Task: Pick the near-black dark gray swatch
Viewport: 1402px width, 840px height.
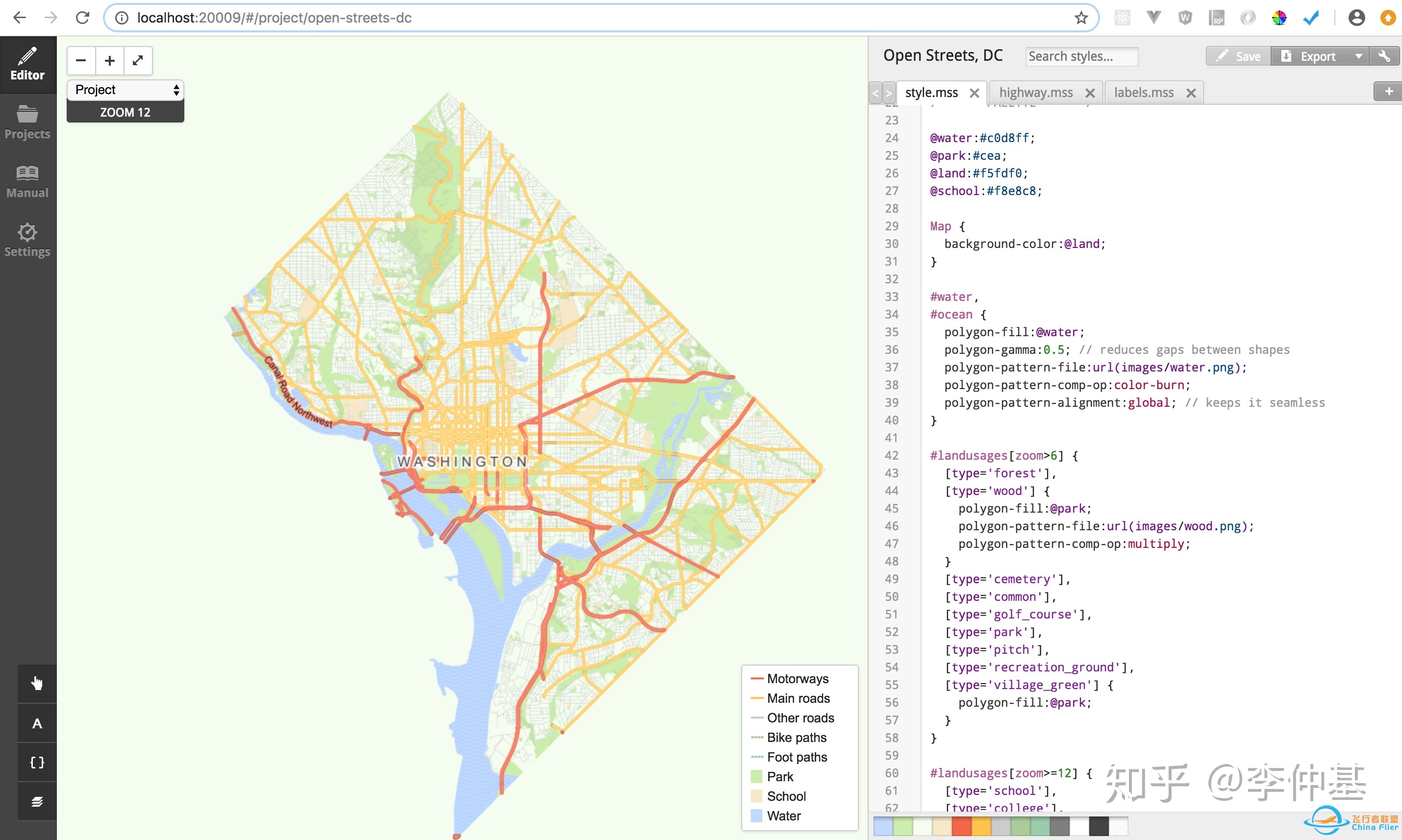Action: click(1099, 826)
